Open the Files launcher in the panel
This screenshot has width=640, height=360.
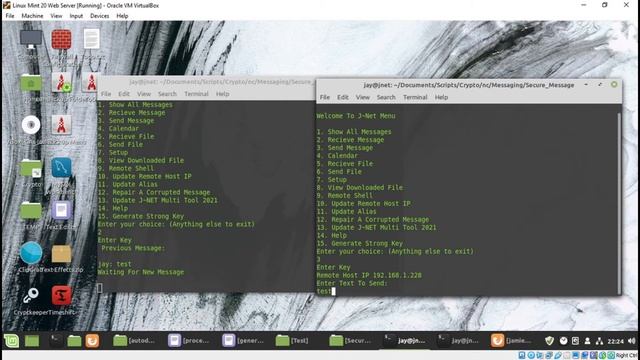coord(74,340)
